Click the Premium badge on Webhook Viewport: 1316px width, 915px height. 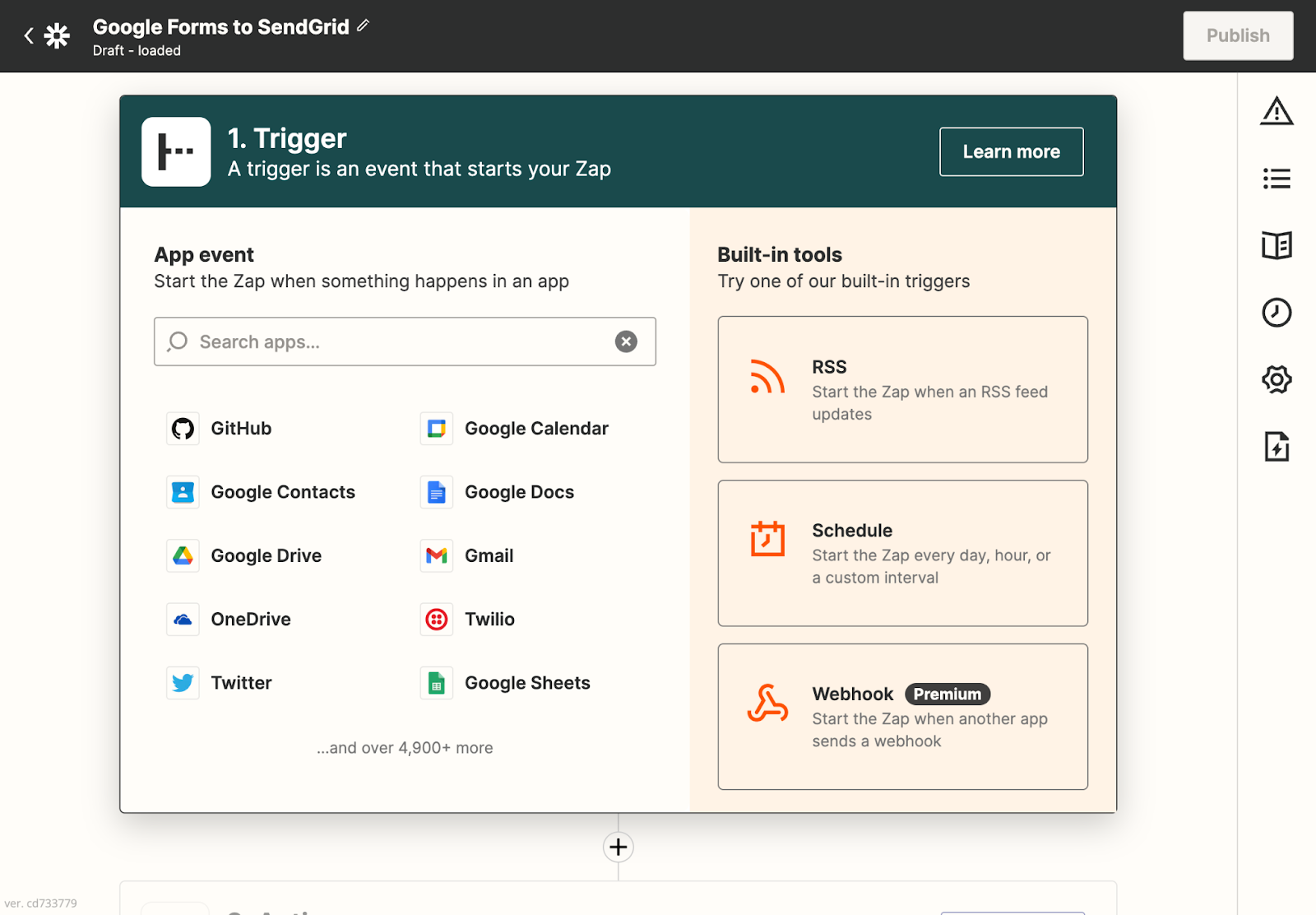pyautogui.click(x=947, y=694)
